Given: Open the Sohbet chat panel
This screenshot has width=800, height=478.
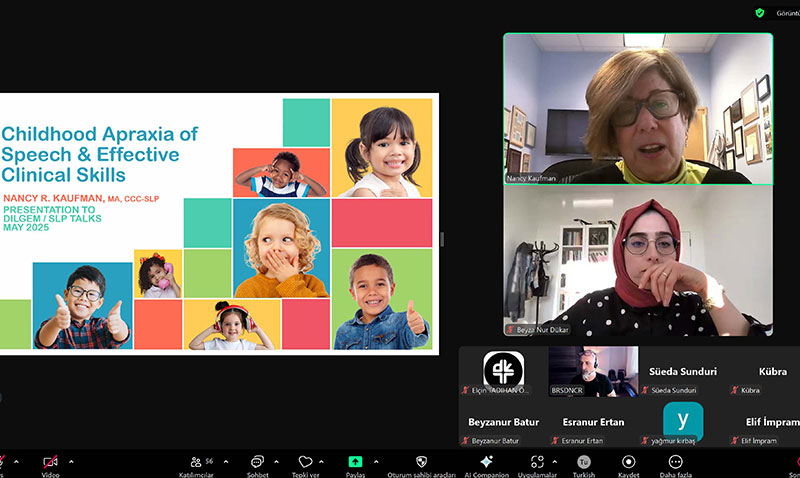Looking at the screenshot, I should (258, 462).
